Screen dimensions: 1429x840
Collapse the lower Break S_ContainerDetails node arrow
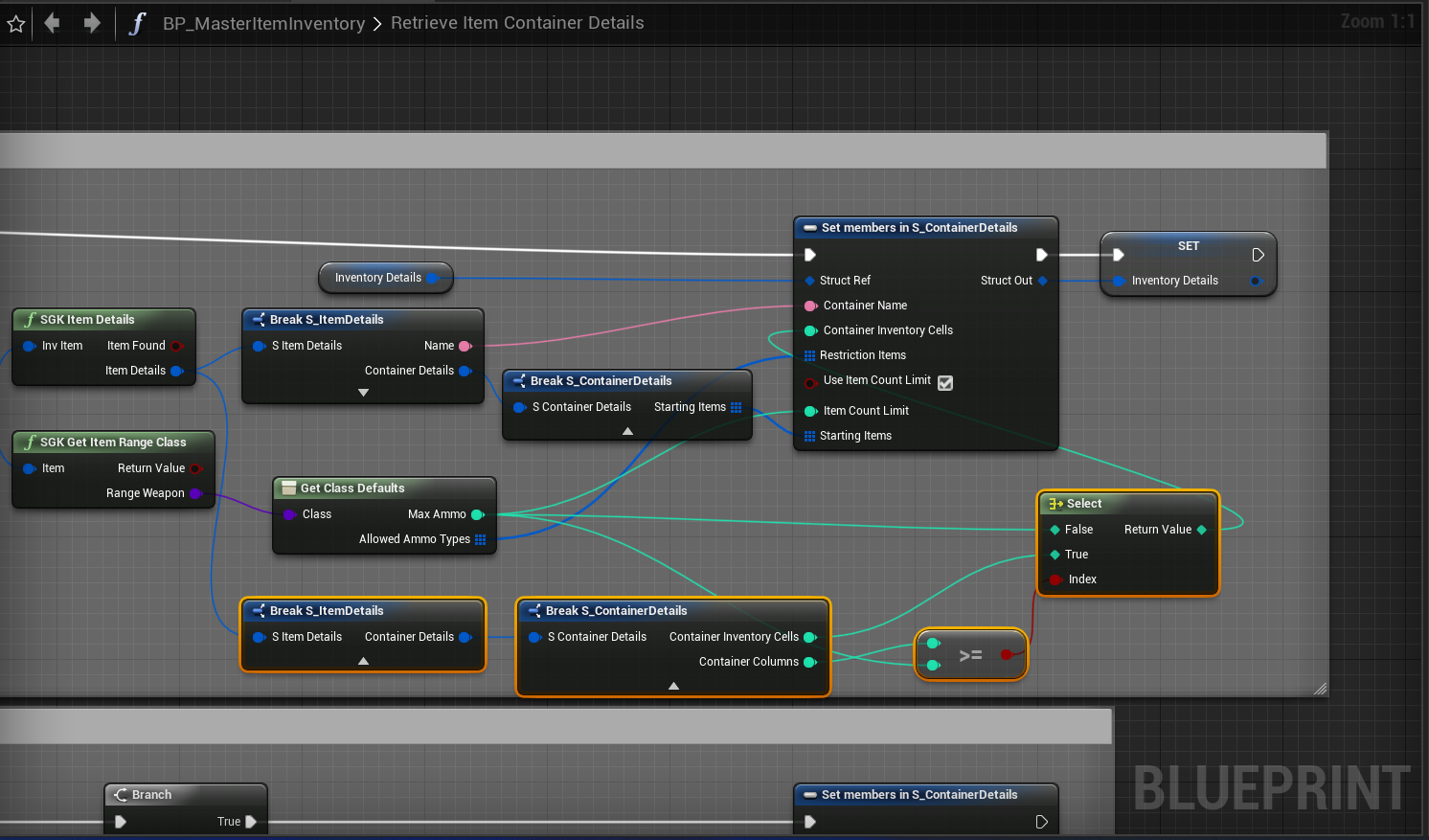coord(673,686)
